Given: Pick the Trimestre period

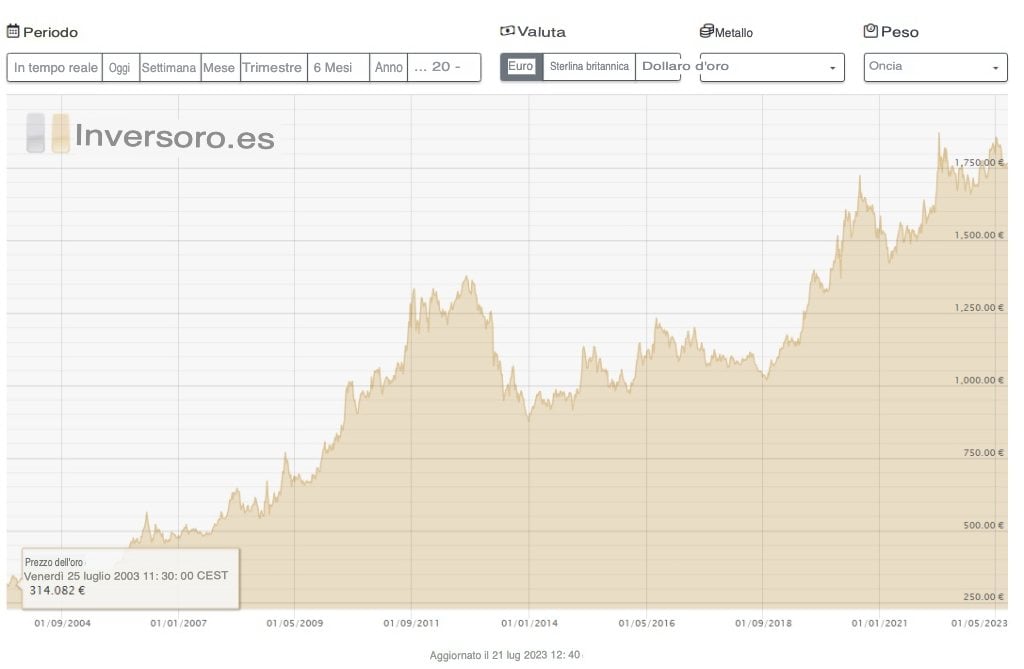Looking at the screenshot, I should (272, 68).
